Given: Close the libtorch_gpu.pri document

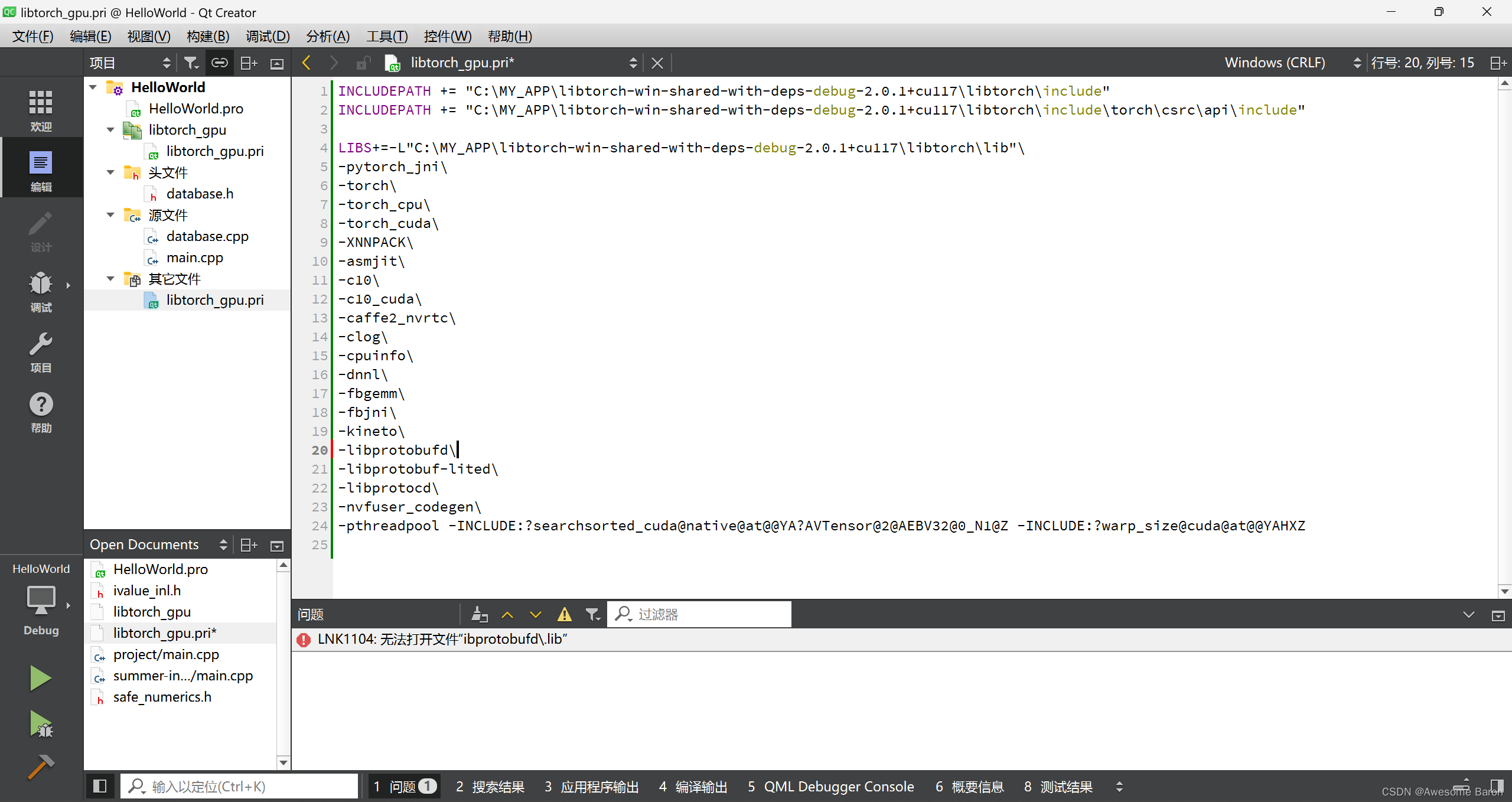Looking at the screenshot, I should tap(657, 63).
